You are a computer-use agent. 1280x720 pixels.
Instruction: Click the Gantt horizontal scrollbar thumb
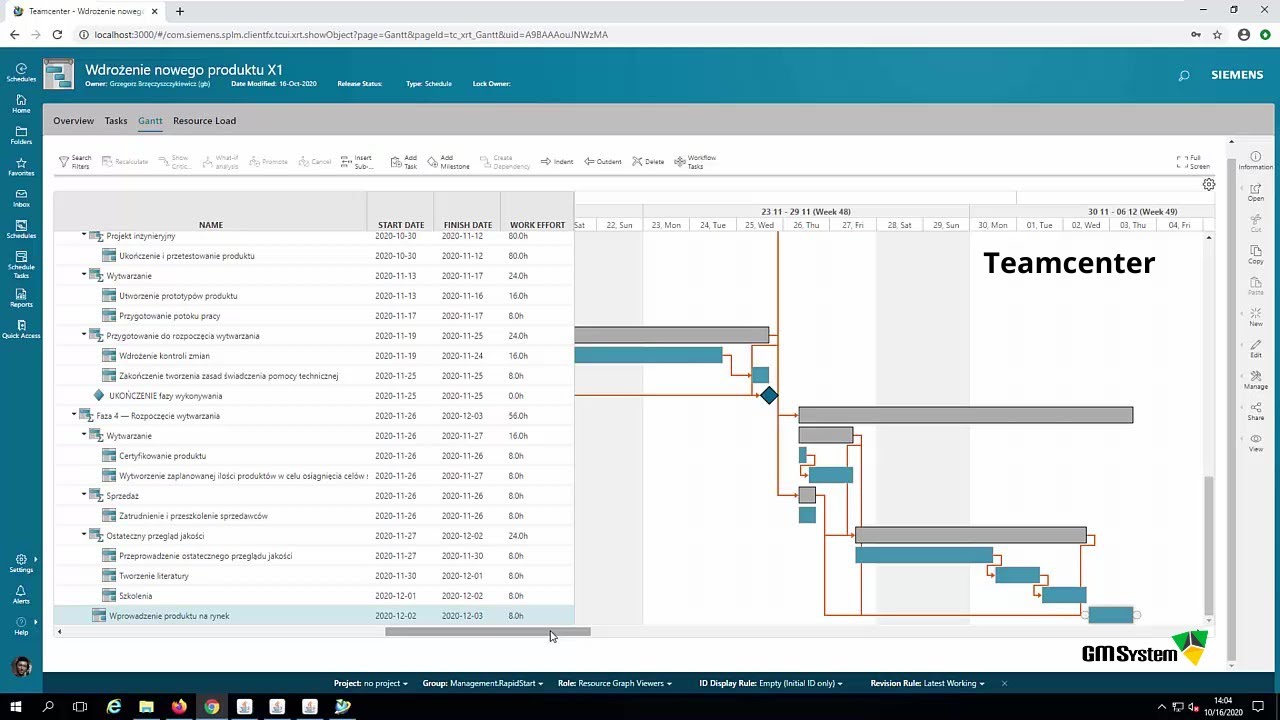[488, 632]
